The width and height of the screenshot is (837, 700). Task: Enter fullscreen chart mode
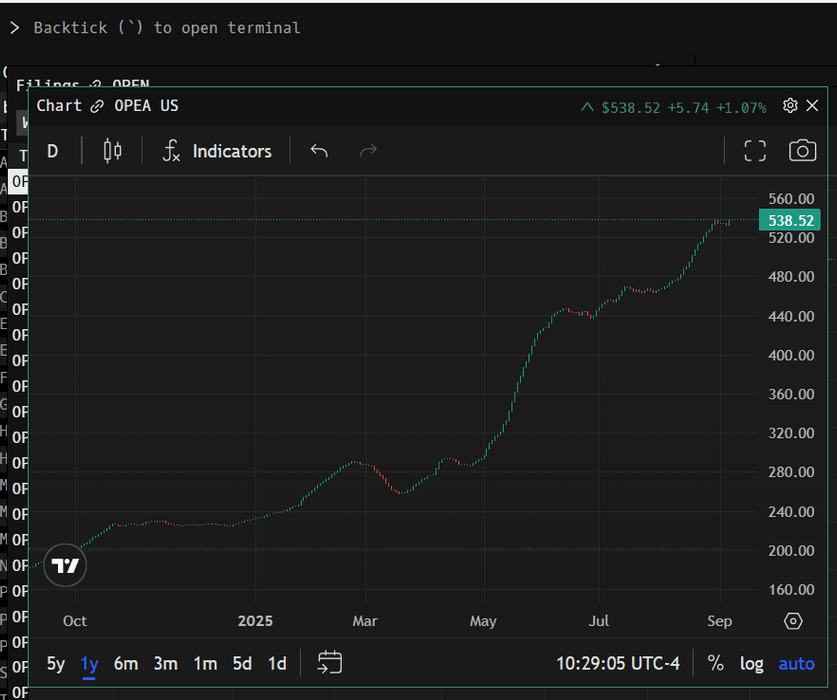click(755, 151)
